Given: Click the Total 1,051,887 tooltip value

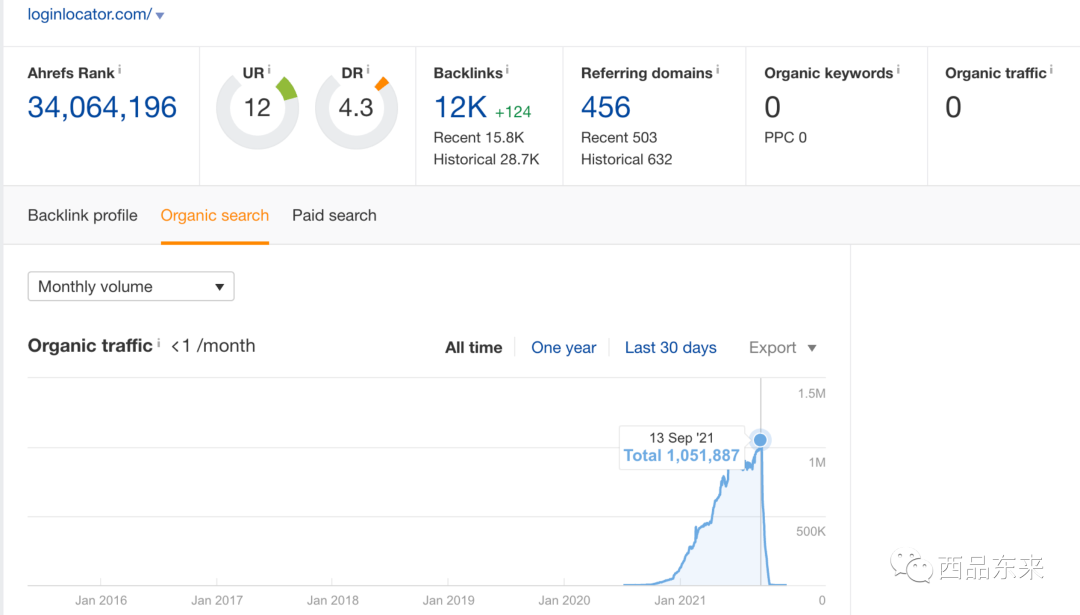Looking at the screenshot, I should [x=681, y=455].
